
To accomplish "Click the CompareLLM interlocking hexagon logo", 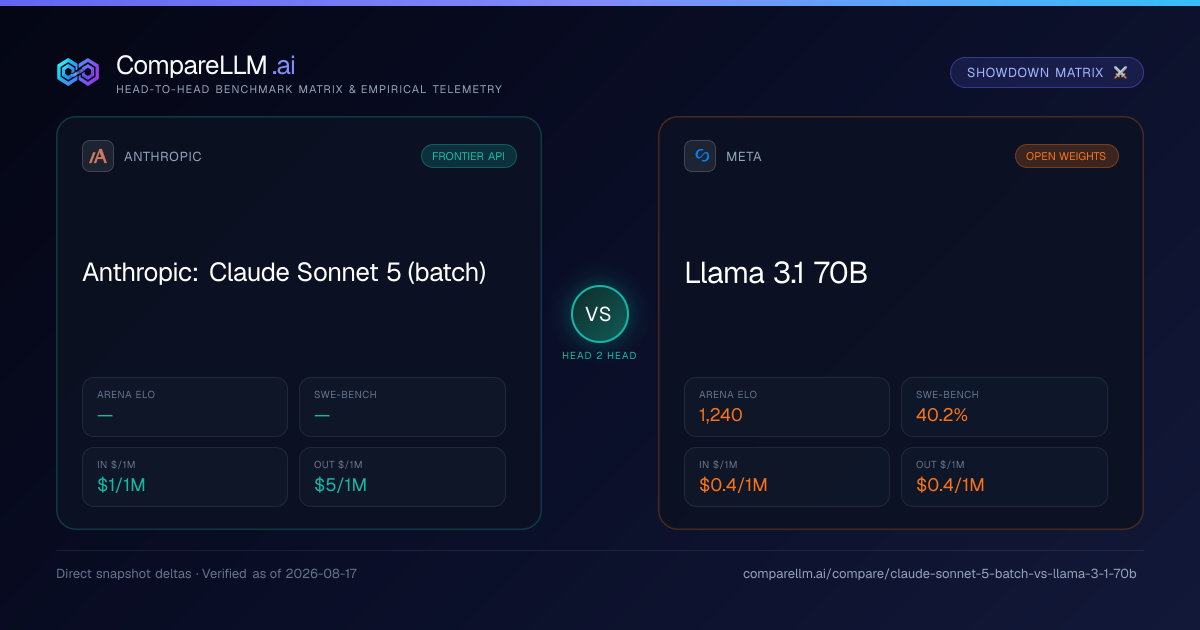I will pyautogui.click(x=78, y=72).
